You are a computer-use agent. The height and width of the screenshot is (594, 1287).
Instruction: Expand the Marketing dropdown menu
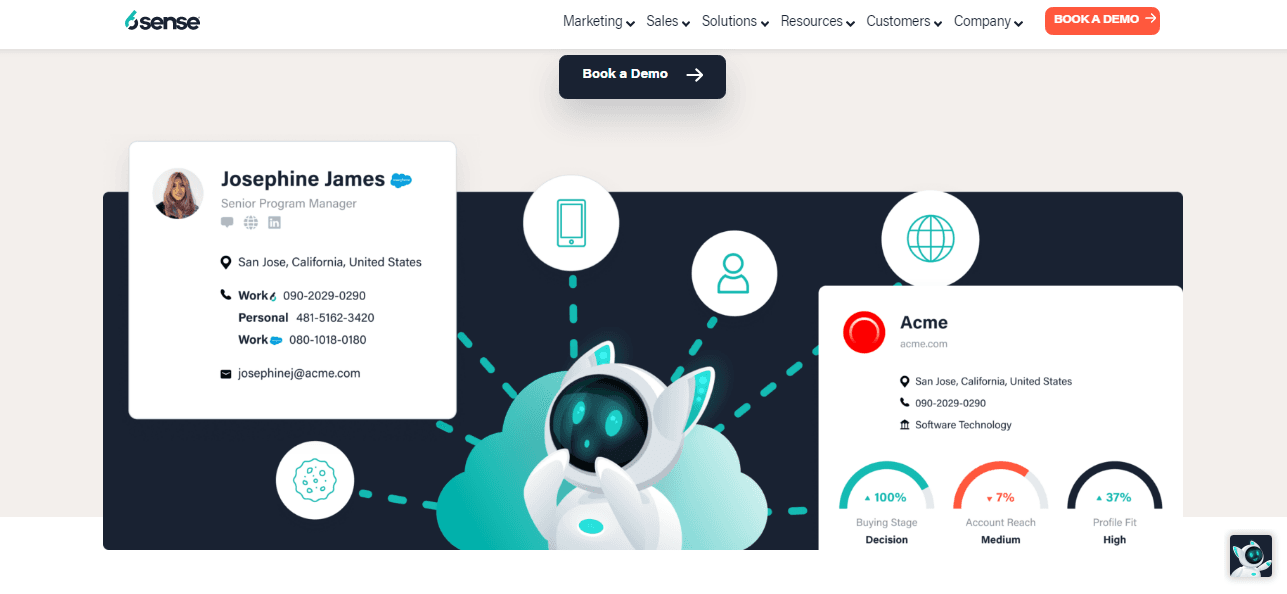point(599,21)
